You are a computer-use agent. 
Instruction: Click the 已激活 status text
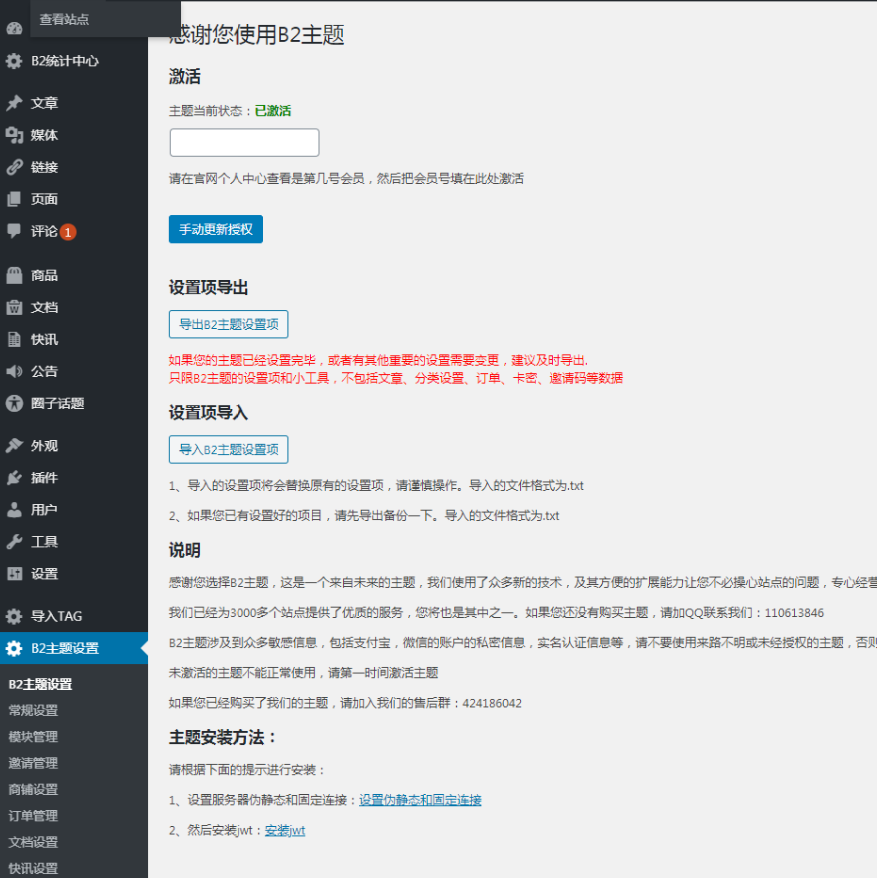[x=273, y=111]
